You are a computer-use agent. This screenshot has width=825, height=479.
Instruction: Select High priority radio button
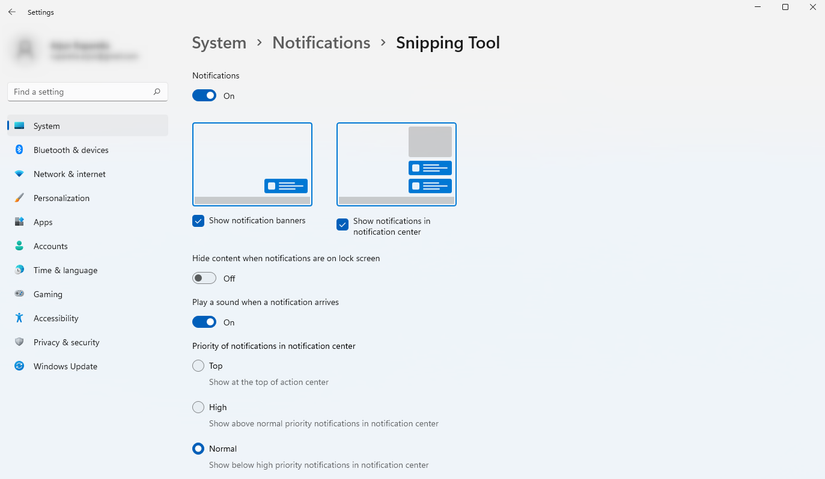click(198, 407)
